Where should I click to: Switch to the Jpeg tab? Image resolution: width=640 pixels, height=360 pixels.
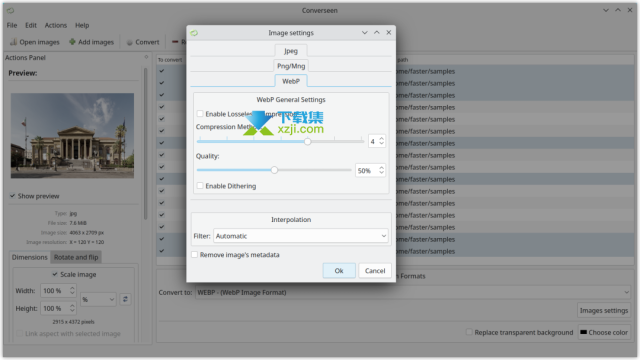pos(291,51)
